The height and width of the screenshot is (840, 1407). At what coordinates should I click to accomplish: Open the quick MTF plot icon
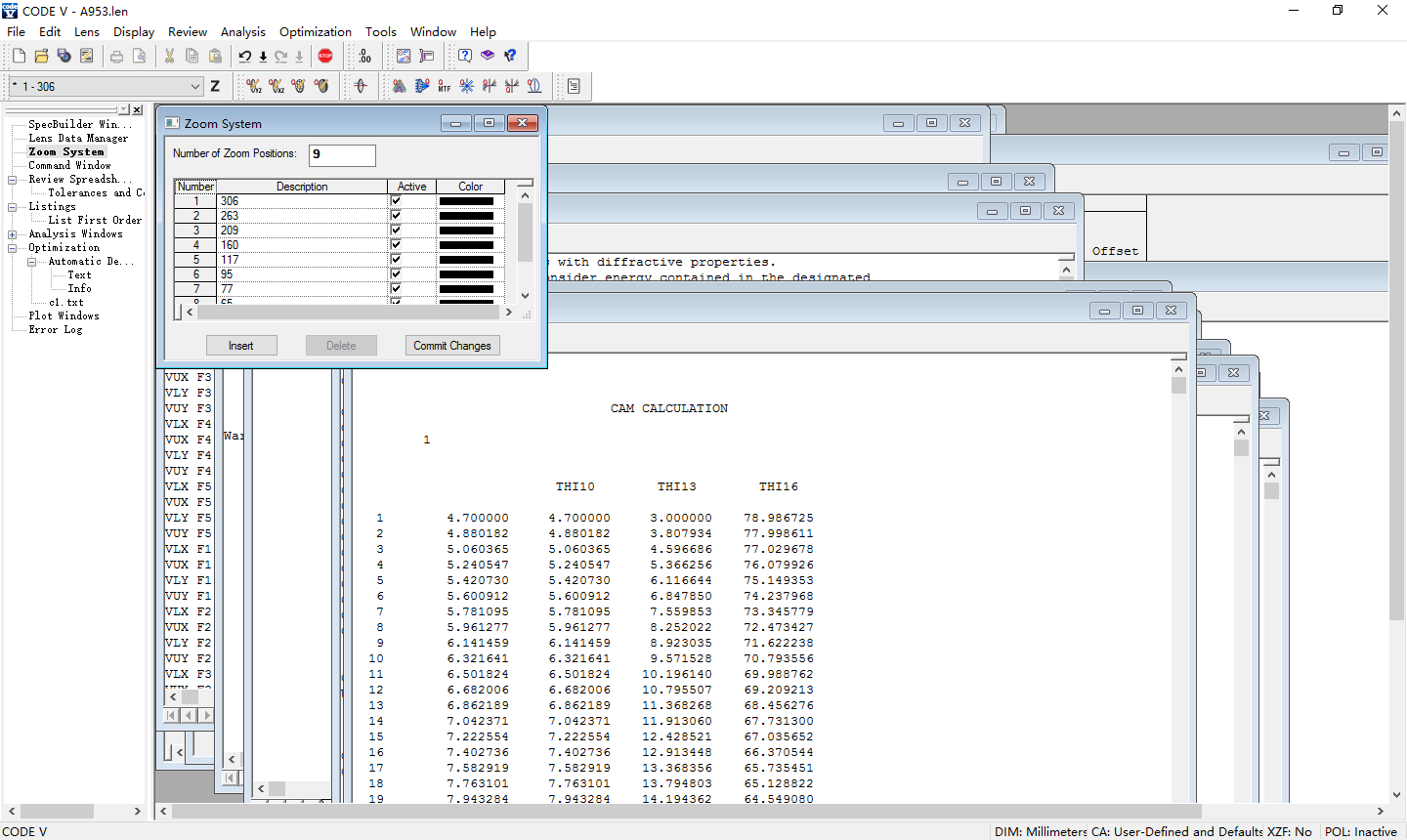[444, 86]
